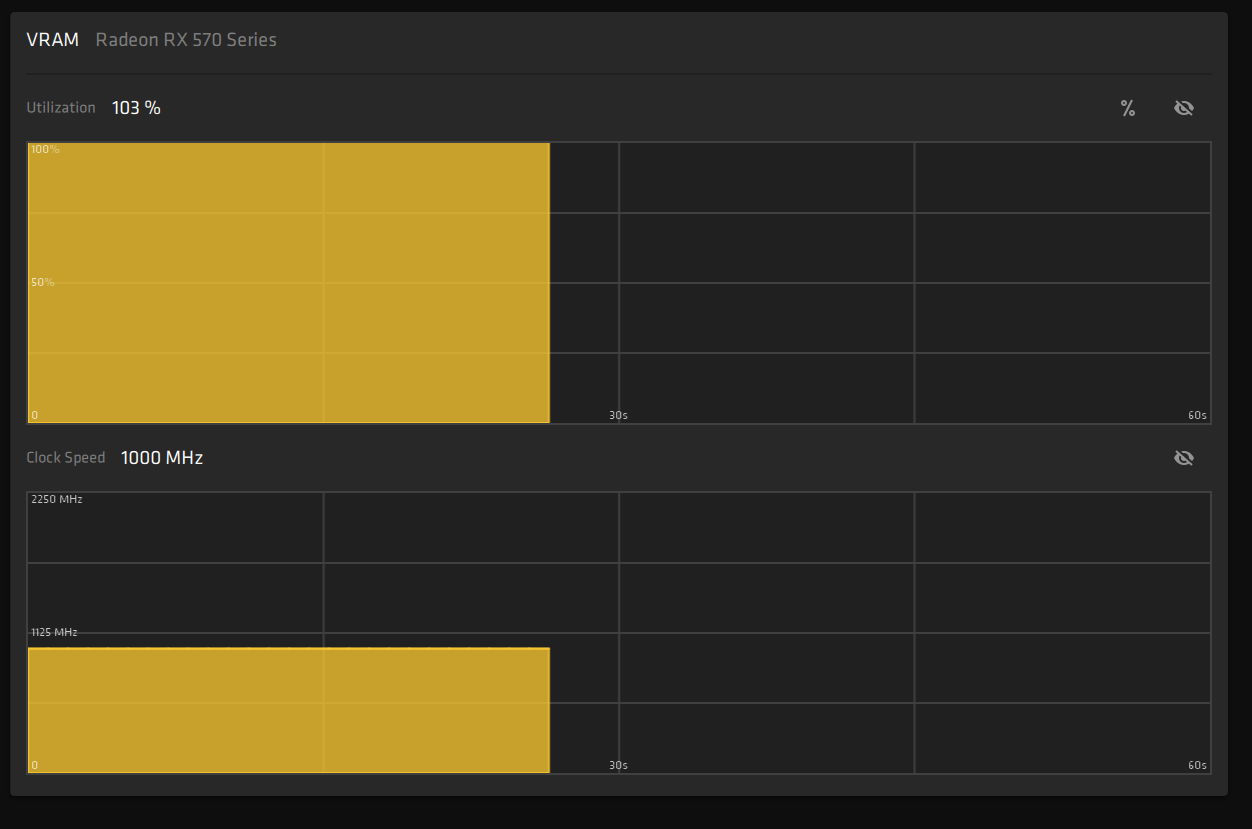This screenshot has width=1252, height=829.
Task: Click the 103 % utilization value
Action: [136, 108]
